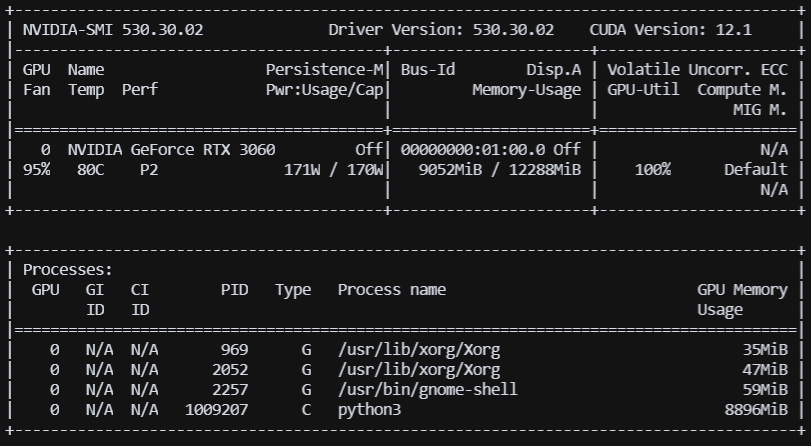The image size is (811, 446).
Task: Click the /usr/bin/gnome-shell process name
Action: (427, 390)
